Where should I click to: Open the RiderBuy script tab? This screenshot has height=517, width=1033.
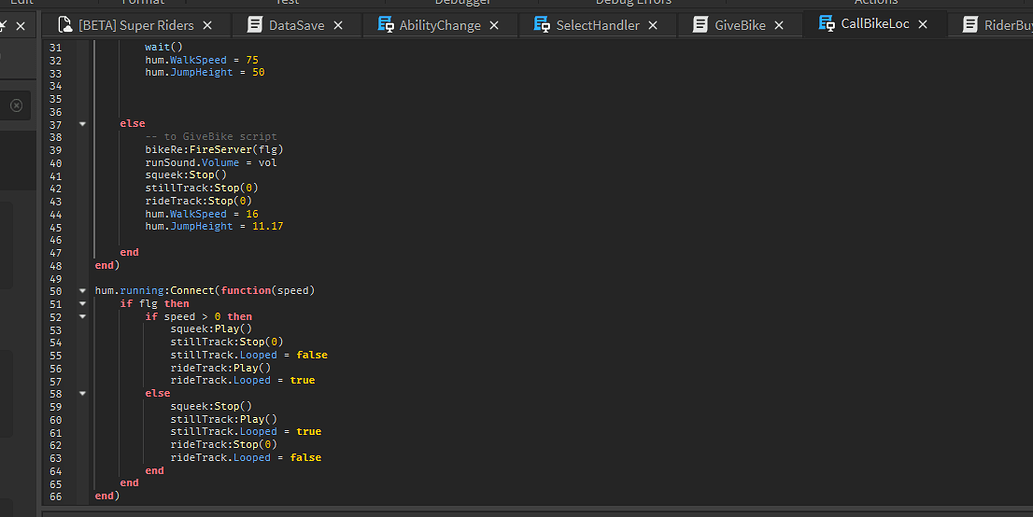pyautogui.click(x=1008, y=25)
